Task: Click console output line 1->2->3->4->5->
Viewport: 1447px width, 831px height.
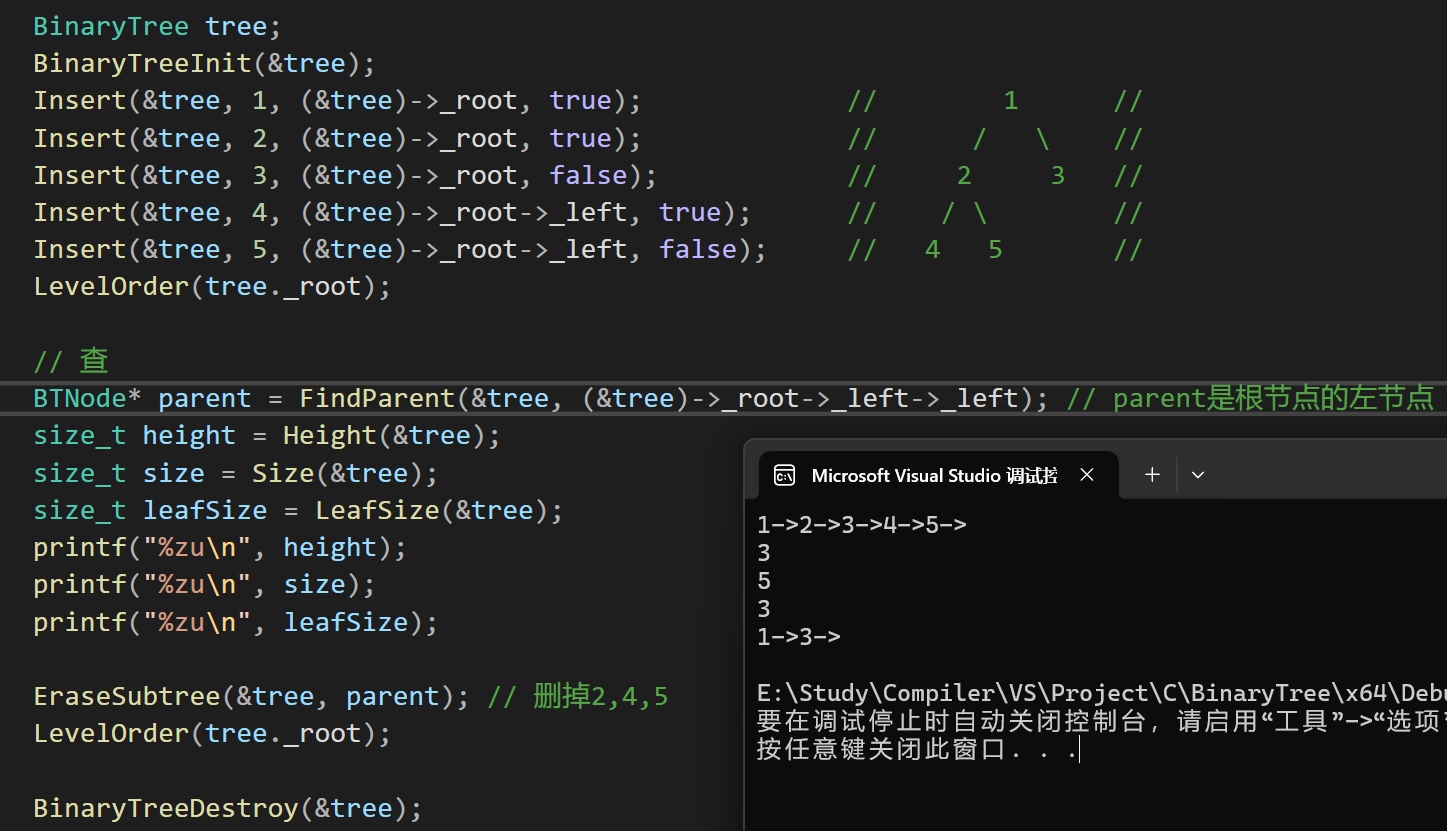Action: (x=861, y=525)
